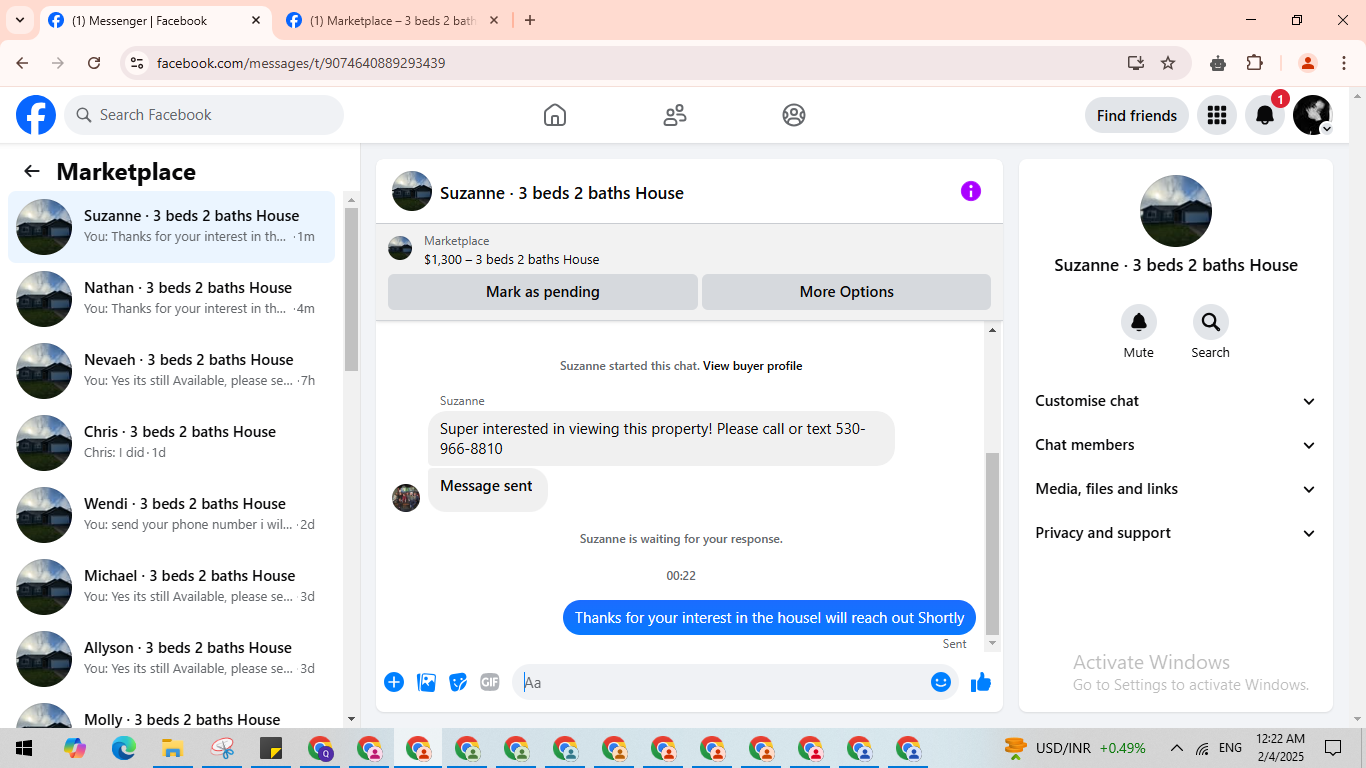Attach a file with the photo icon

pos(427,682)
